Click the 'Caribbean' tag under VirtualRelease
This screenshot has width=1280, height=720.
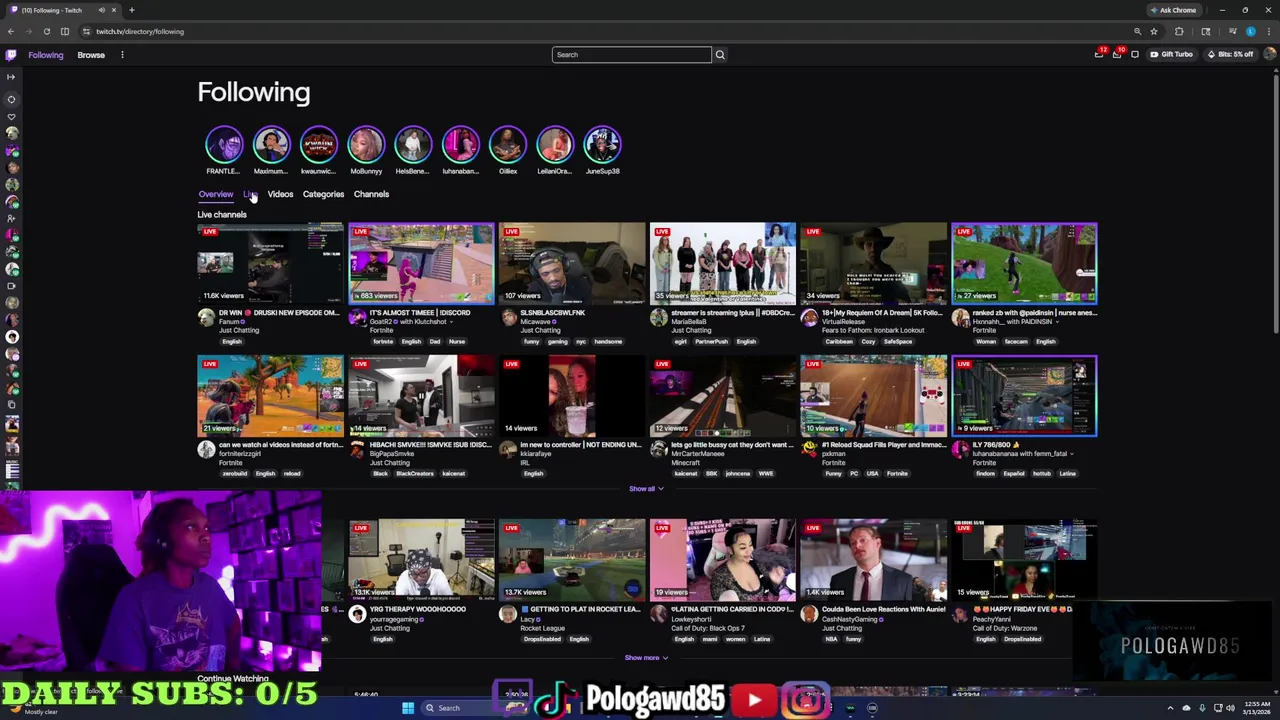(x=838, y=342)
